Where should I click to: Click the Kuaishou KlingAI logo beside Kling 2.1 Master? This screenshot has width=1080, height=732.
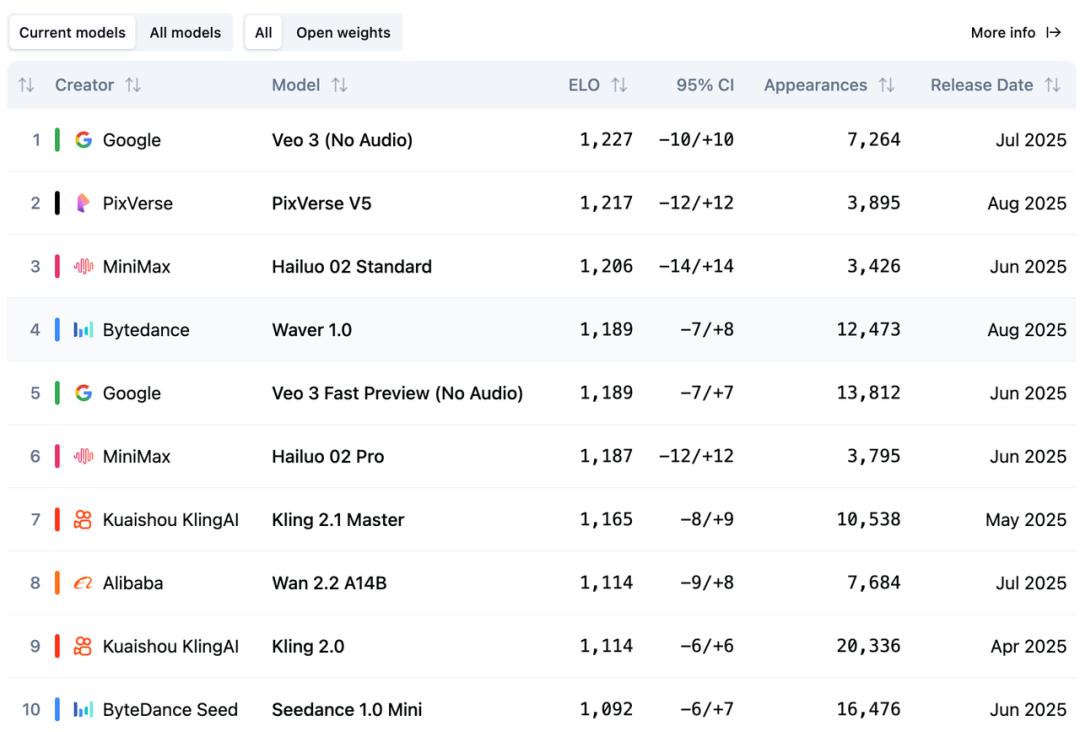click(84, 520)
